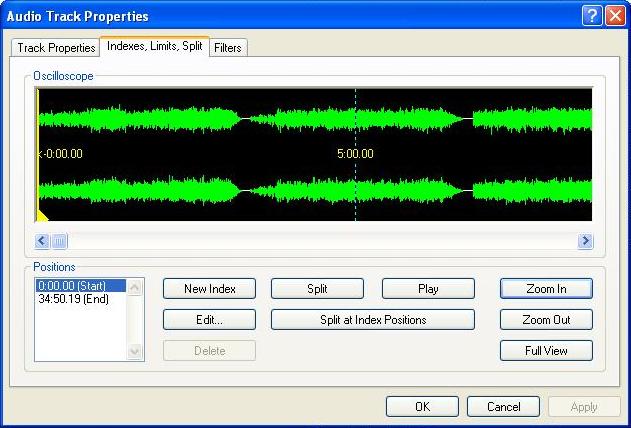Switch to the Track Properties tab
The height and width of the screenshot is (428, 631).
[x=56, y=47]
